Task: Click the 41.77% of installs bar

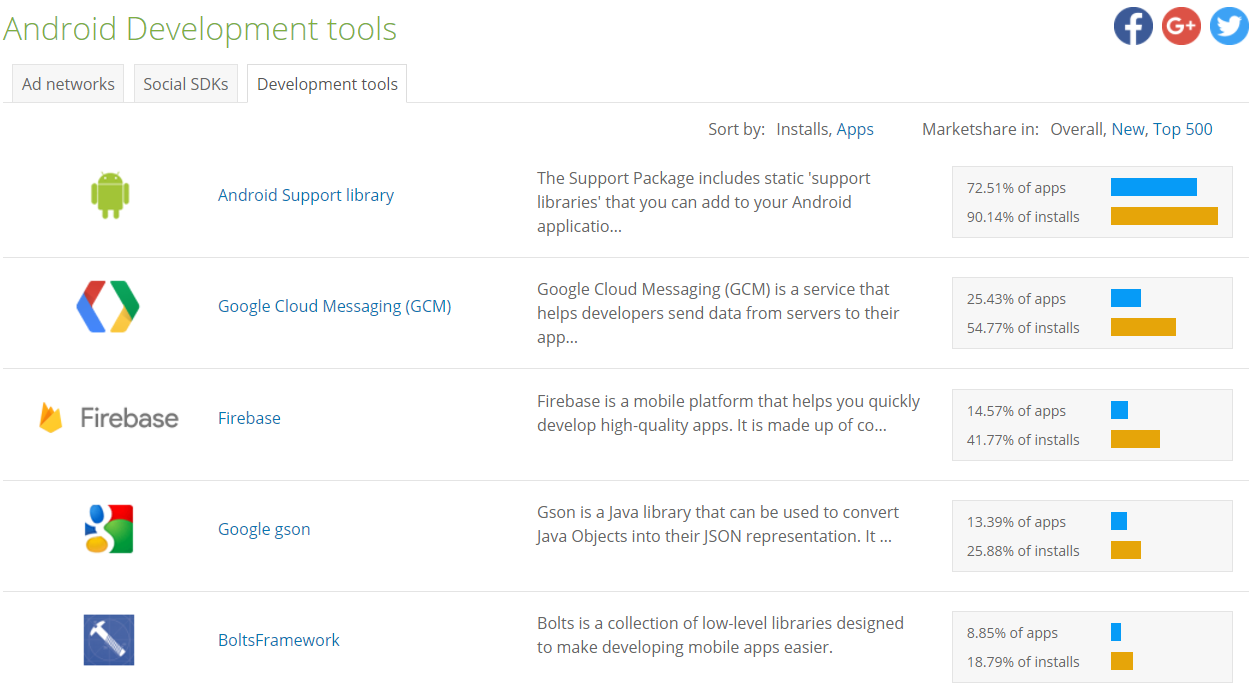Action: pyautogui.click(x=1135, y=439)
